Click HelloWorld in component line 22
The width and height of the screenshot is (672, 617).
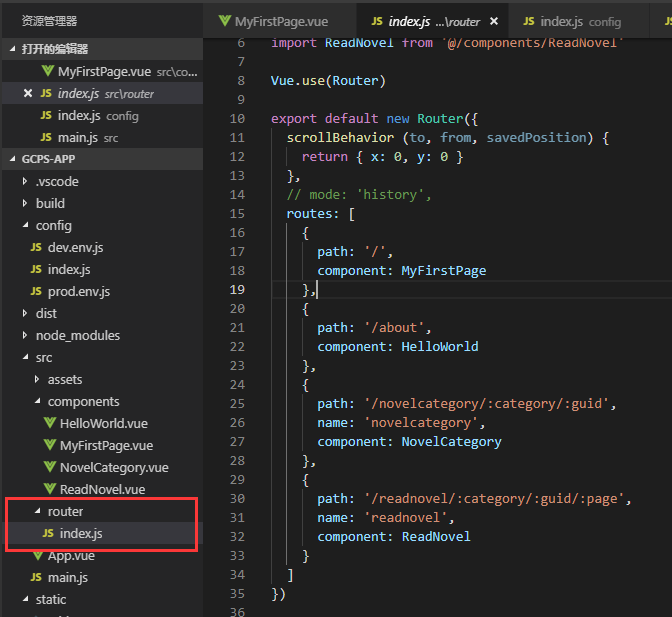click(x=440, y=347)
